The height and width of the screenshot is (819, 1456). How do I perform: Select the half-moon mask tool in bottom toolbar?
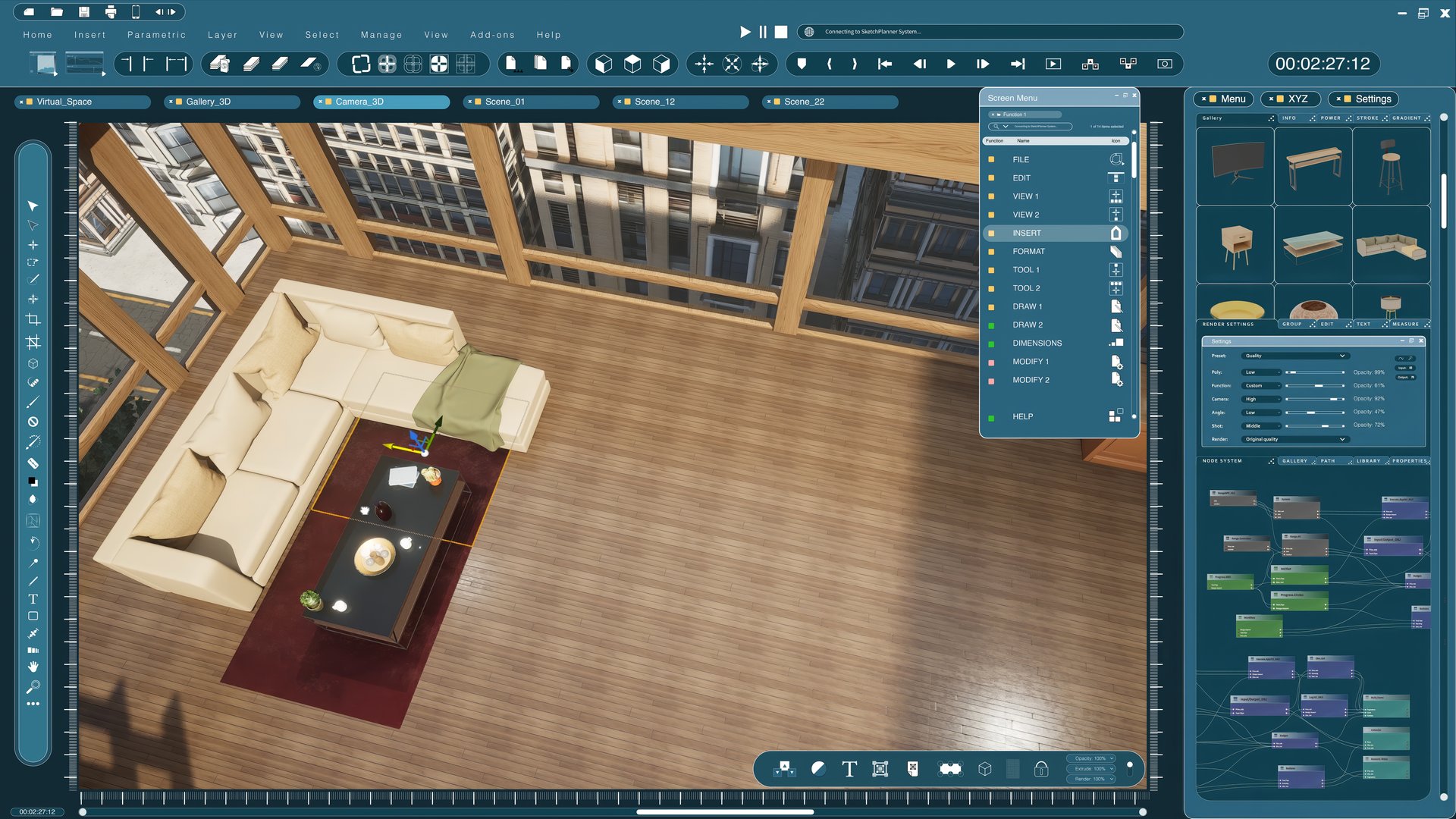[x=817, y=768]
